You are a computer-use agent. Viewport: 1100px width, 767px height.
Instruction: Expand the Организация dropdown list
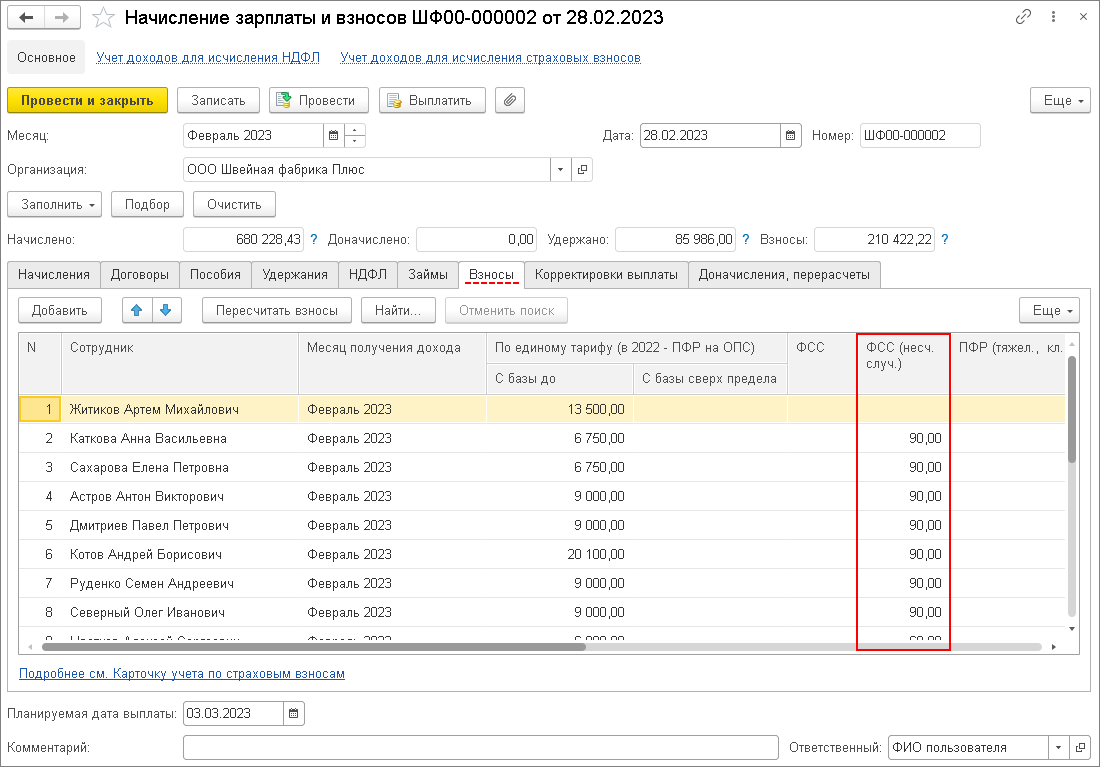[x=560, y=170]
